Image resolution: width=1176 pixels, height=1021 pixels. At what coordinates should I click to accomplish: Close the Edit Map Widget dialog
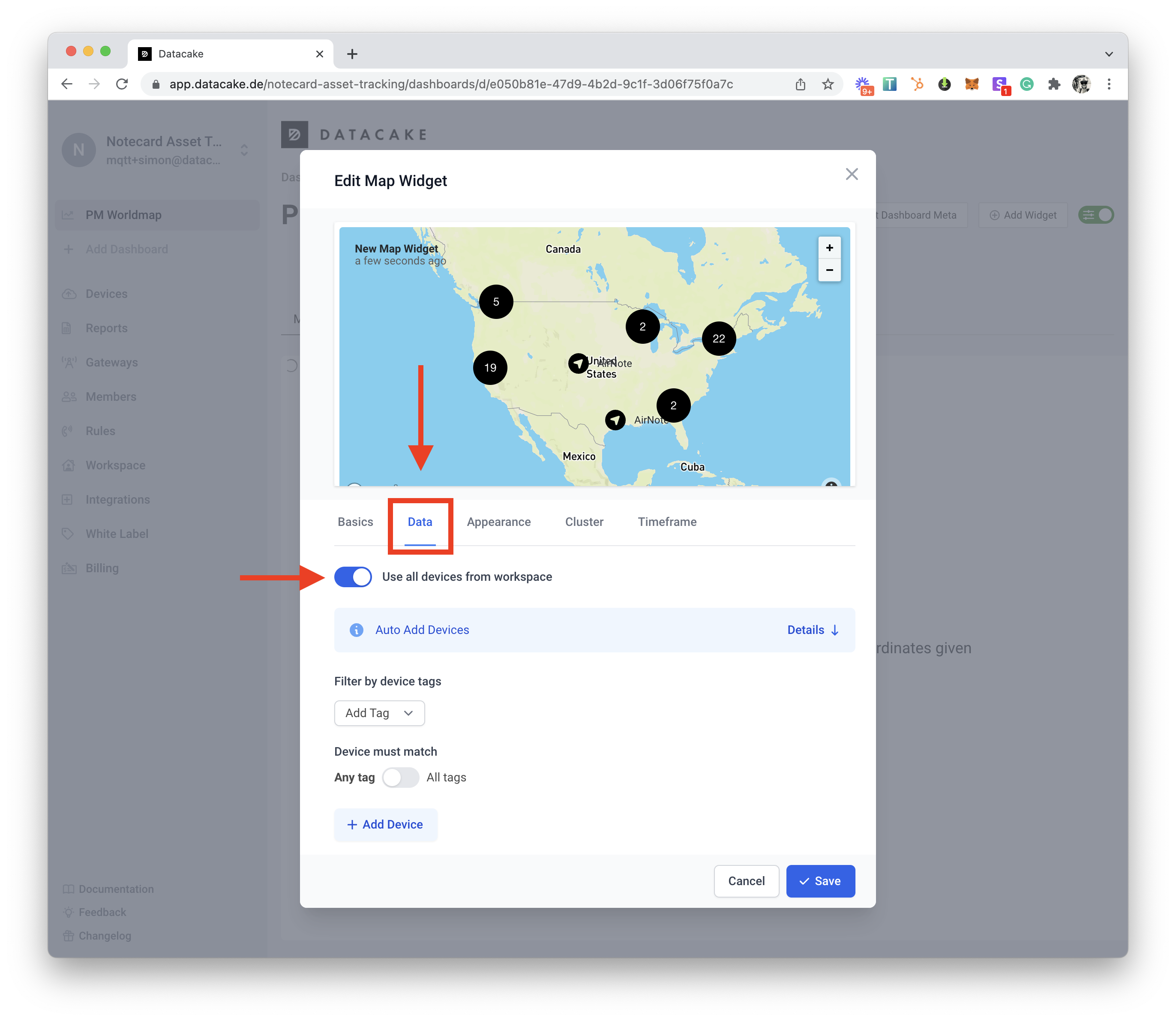tap(851, 174)
